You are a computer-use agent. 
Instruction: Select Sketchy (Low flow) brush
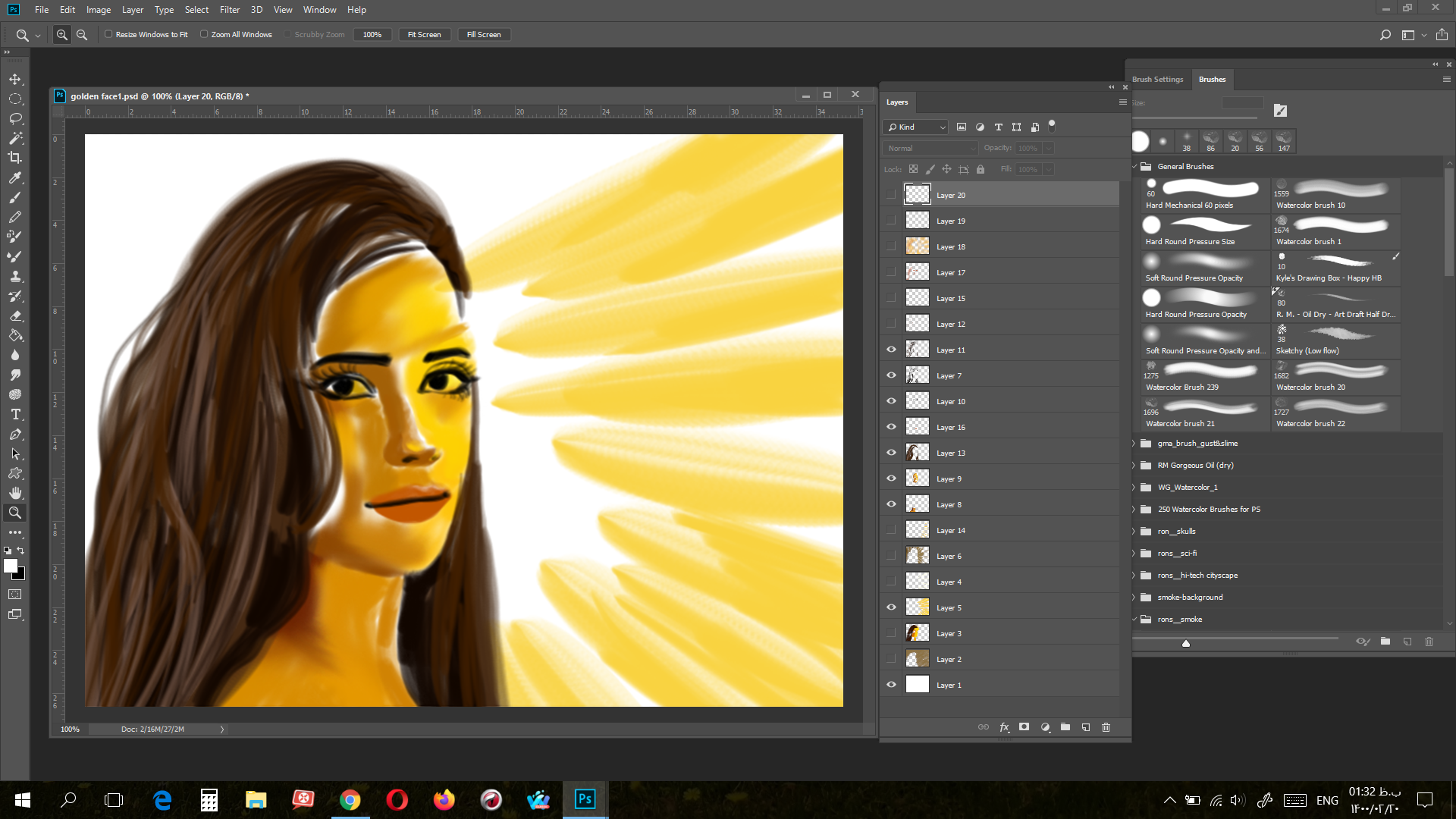[x=1336, y=340]
